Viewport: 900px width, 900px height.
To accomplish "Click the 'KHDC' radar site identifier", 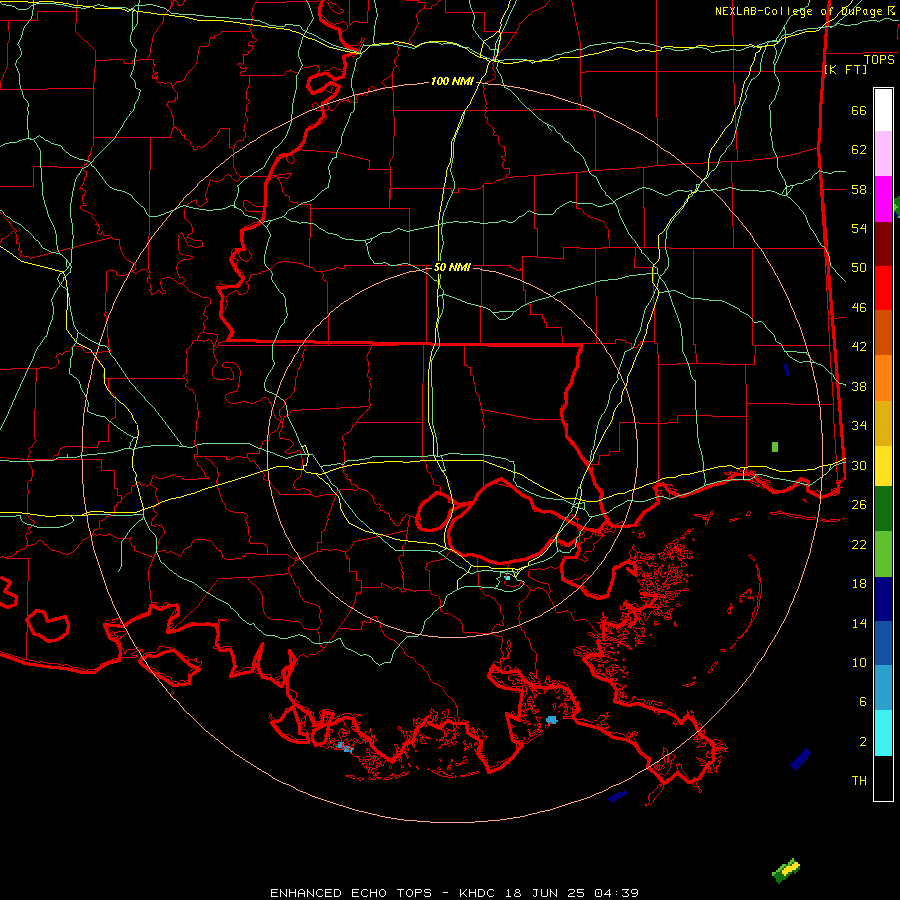I will coord(478,893).
